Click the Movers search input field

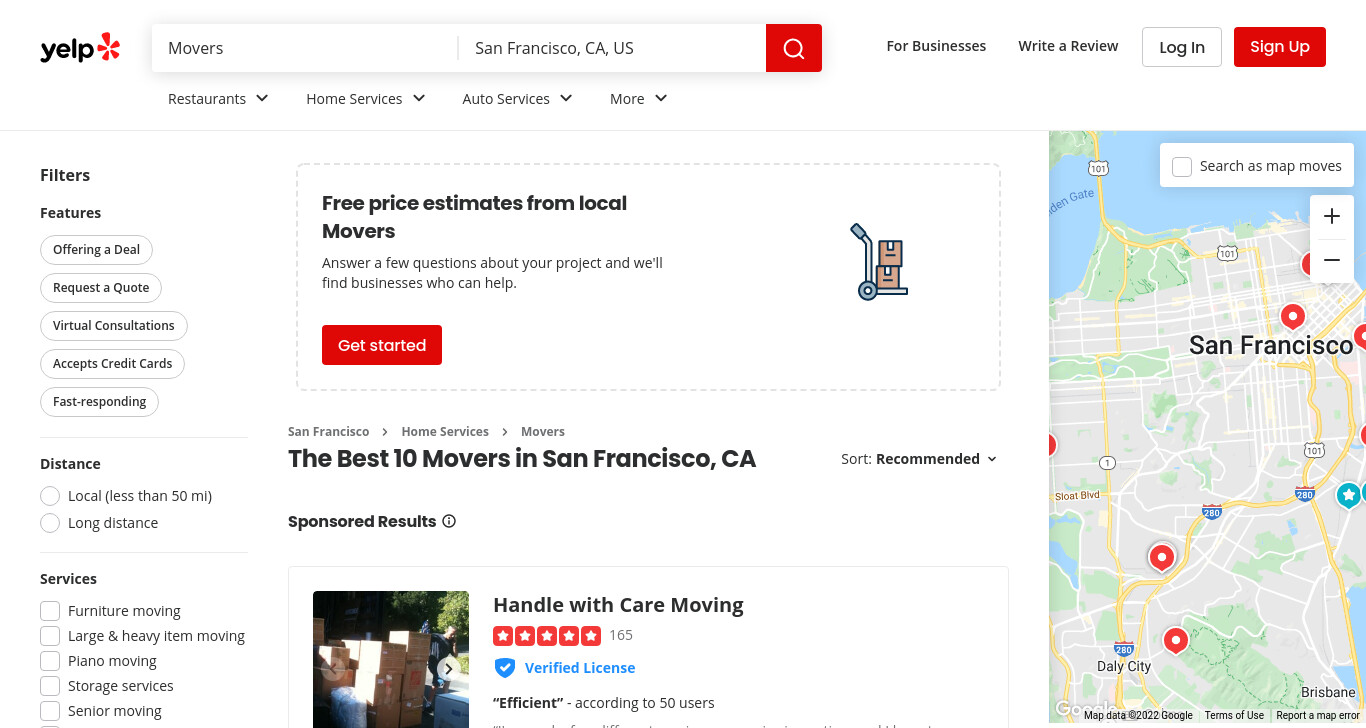click(305, 48)
